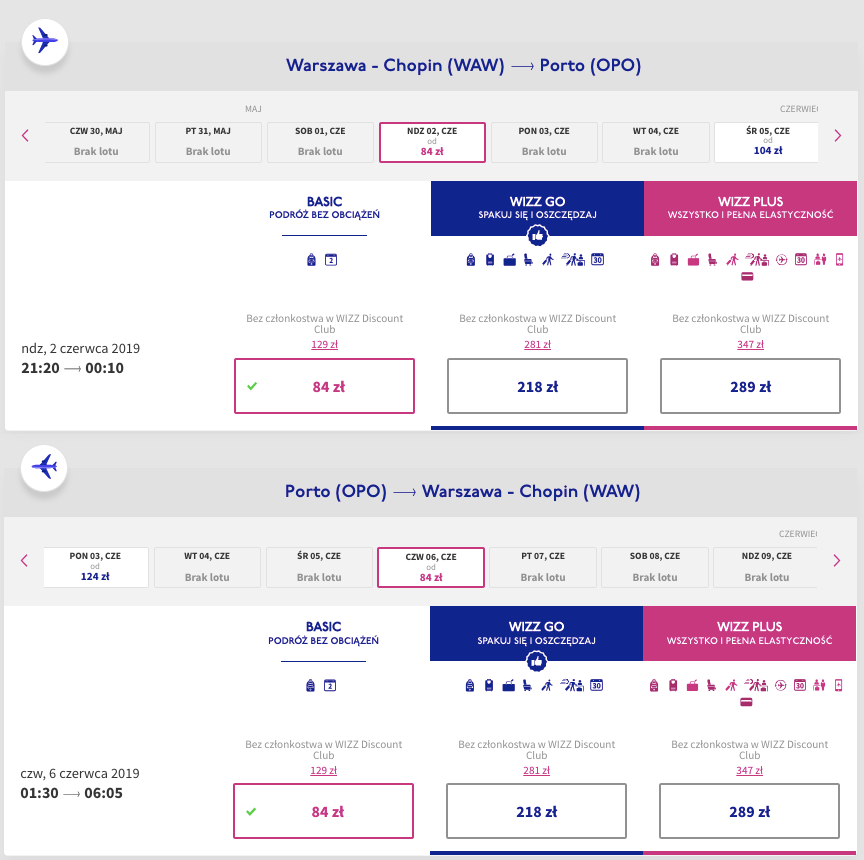
Task: Show earlier dates for Warszawa to Porto
Action: point(26,136)
